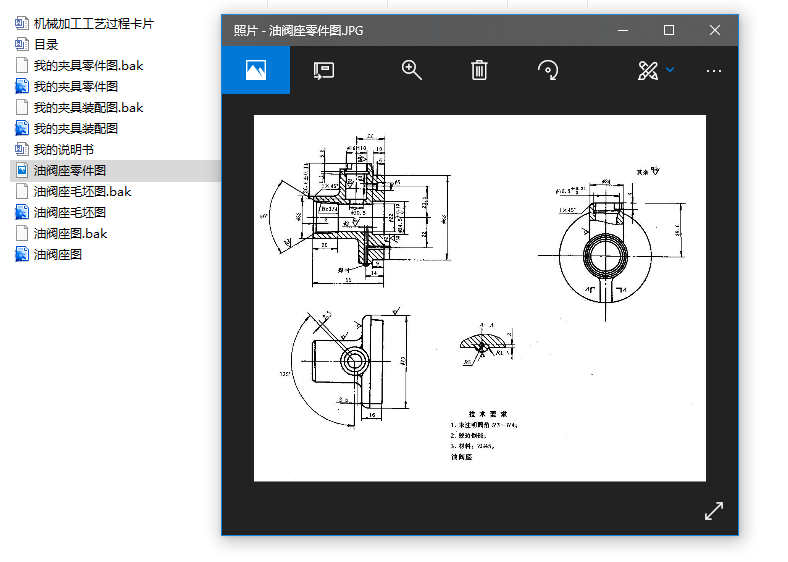Rotate the displayed image

tap(547, 70)
